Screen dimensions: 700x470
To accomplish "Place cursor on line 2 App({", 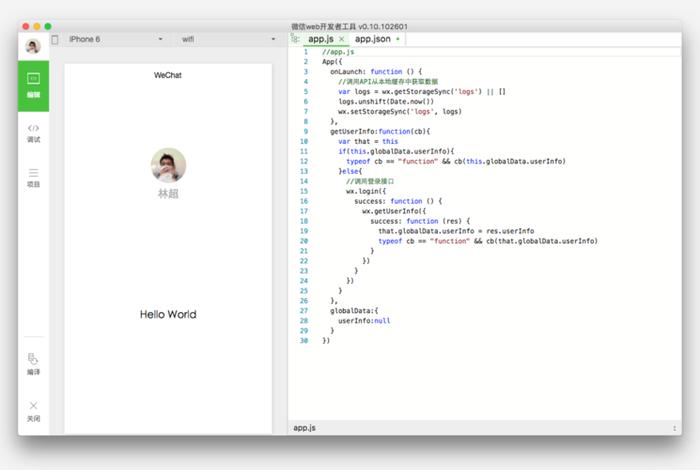I will click(x=332, y=62).
